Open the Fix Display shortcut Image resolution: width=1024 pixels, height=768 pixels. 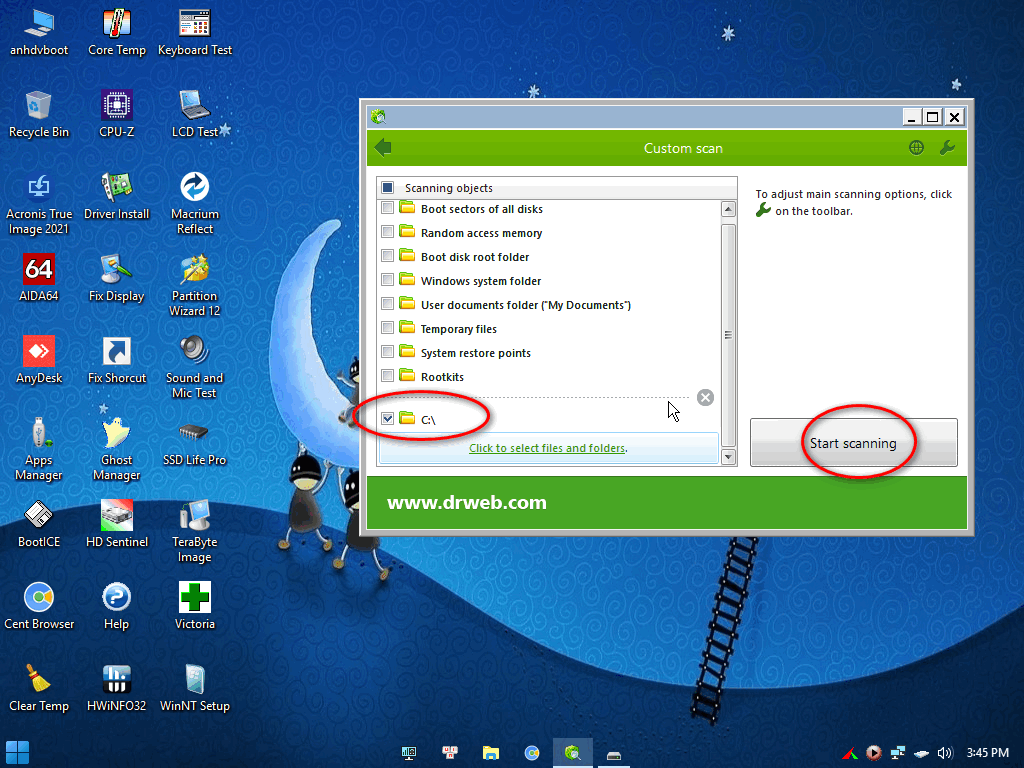tap(117, 278)
